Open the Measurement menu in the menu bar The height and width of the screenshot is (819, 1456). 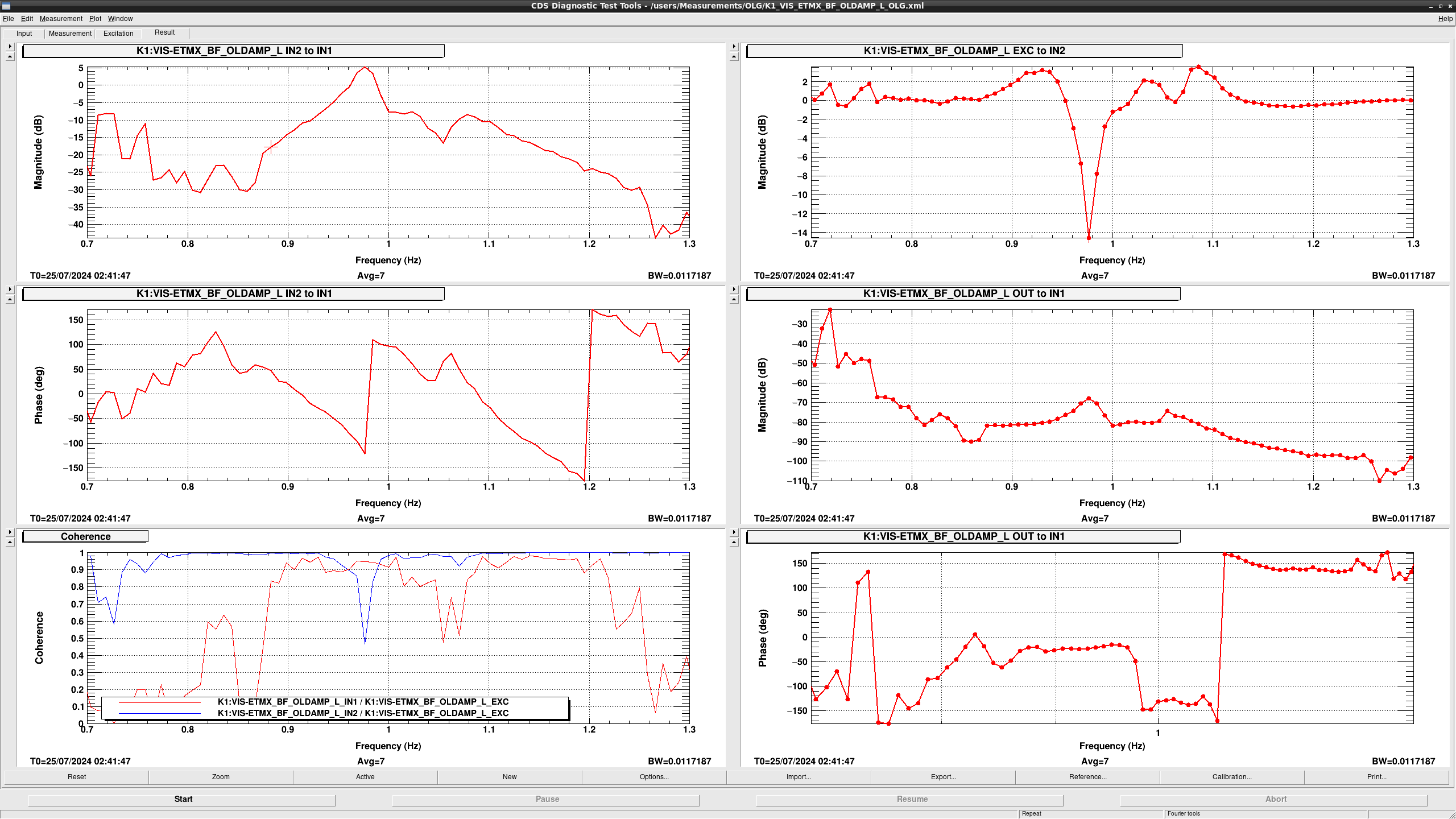(61, 19)
